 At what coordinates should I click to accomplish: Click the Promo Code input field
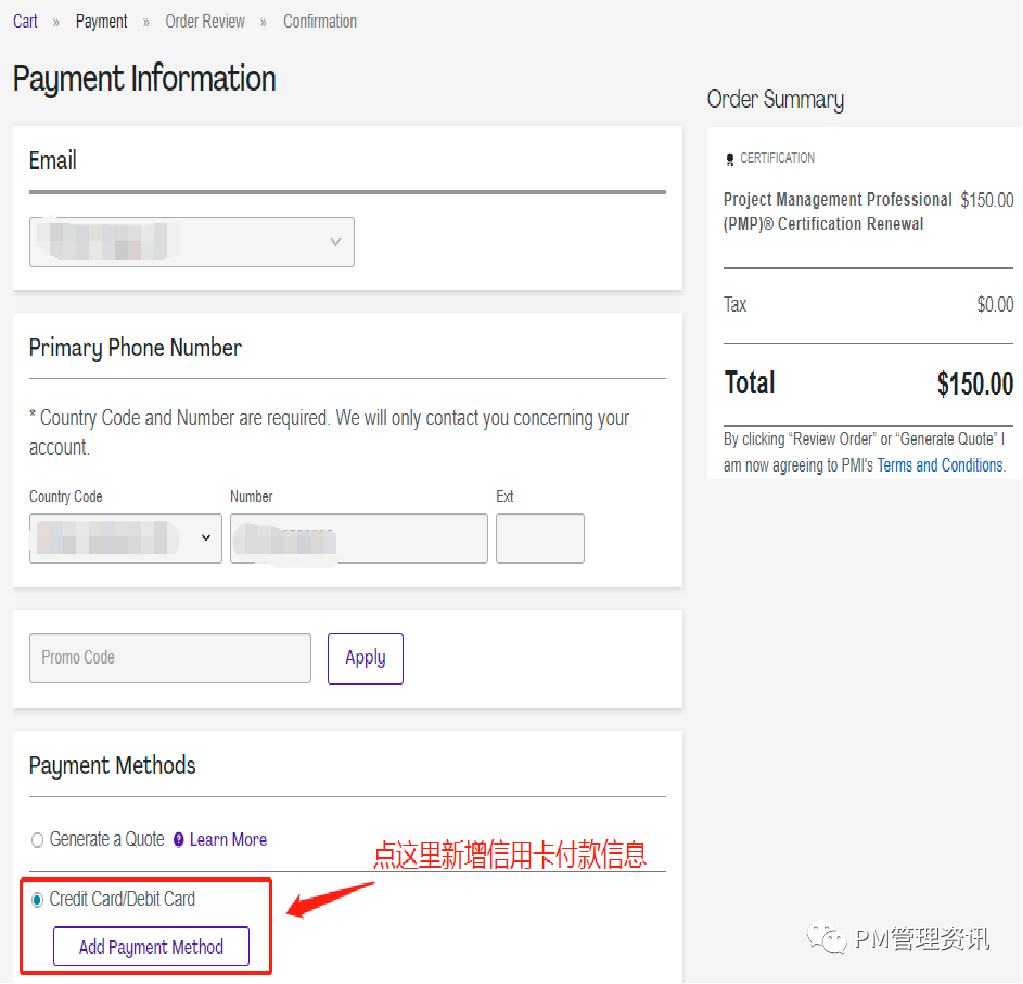(170, 658)
